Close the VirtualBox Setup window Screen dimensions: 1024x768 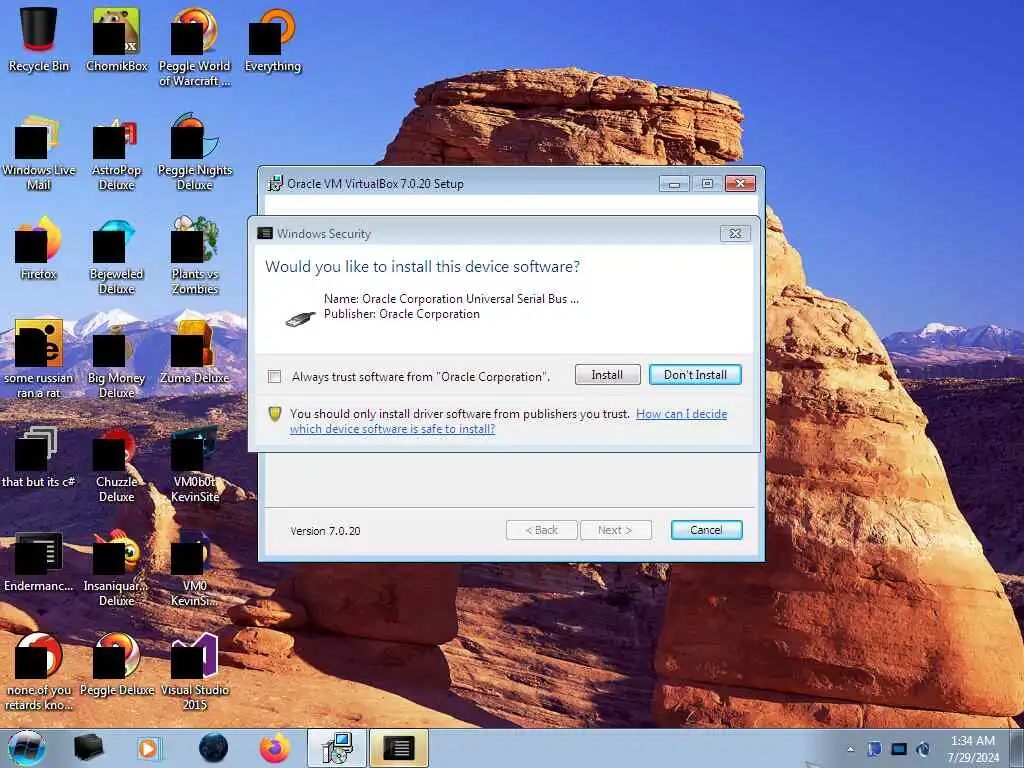coord(741,184)
